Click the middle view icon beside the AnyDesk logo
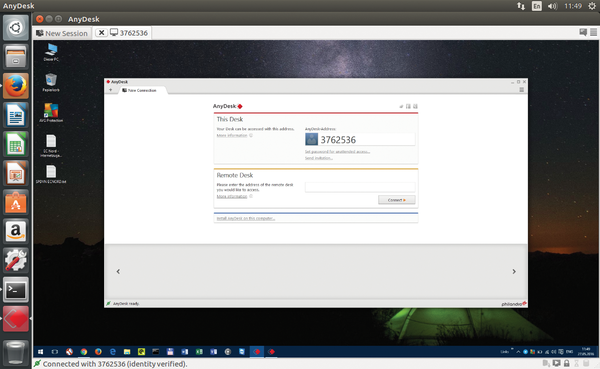This screenshot has width=600, height=369. 408,106
